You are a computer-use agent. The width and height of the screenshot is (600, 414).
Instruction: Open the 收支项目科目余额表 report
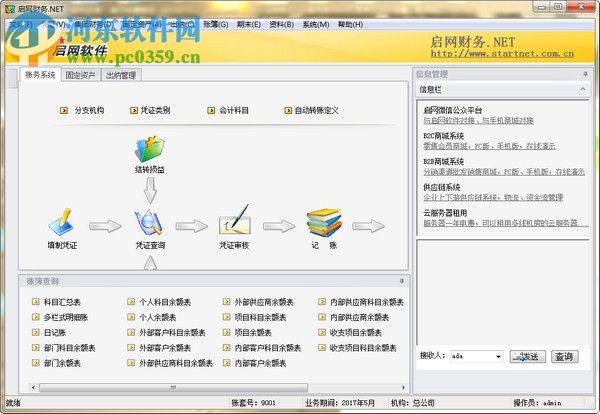click(357, 348)
